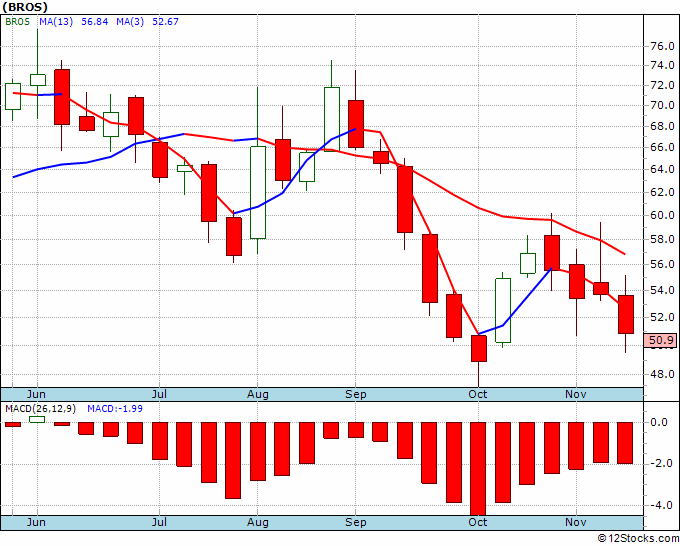Click Oct on the price chart time axis
The height and width of the screenshot is (546, 680).
[478, 394]
